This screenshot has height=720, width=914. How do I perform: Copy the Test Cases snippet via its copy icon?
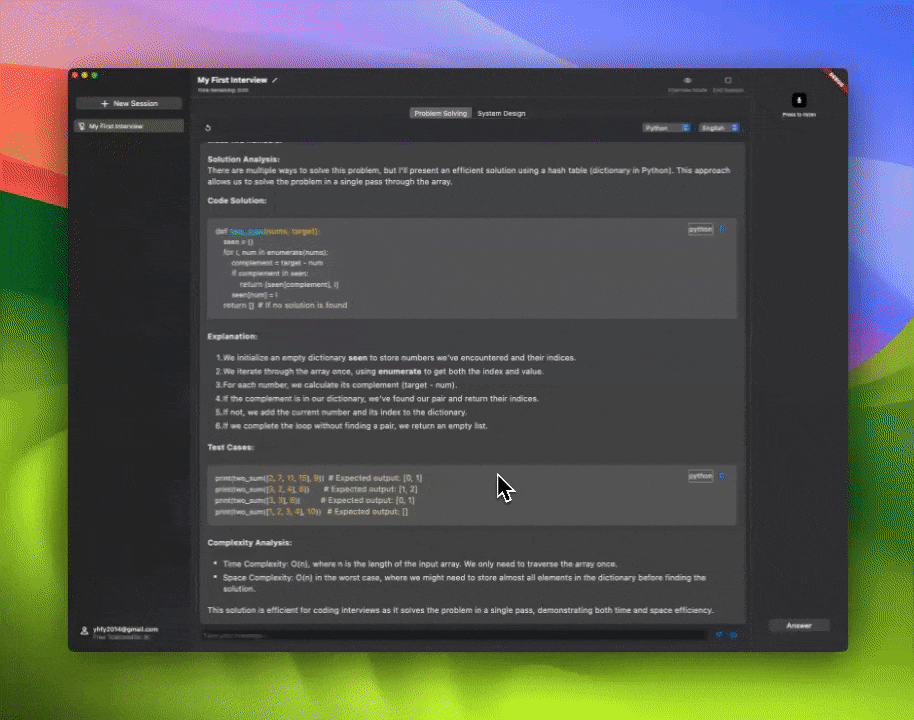coord(721,476)
